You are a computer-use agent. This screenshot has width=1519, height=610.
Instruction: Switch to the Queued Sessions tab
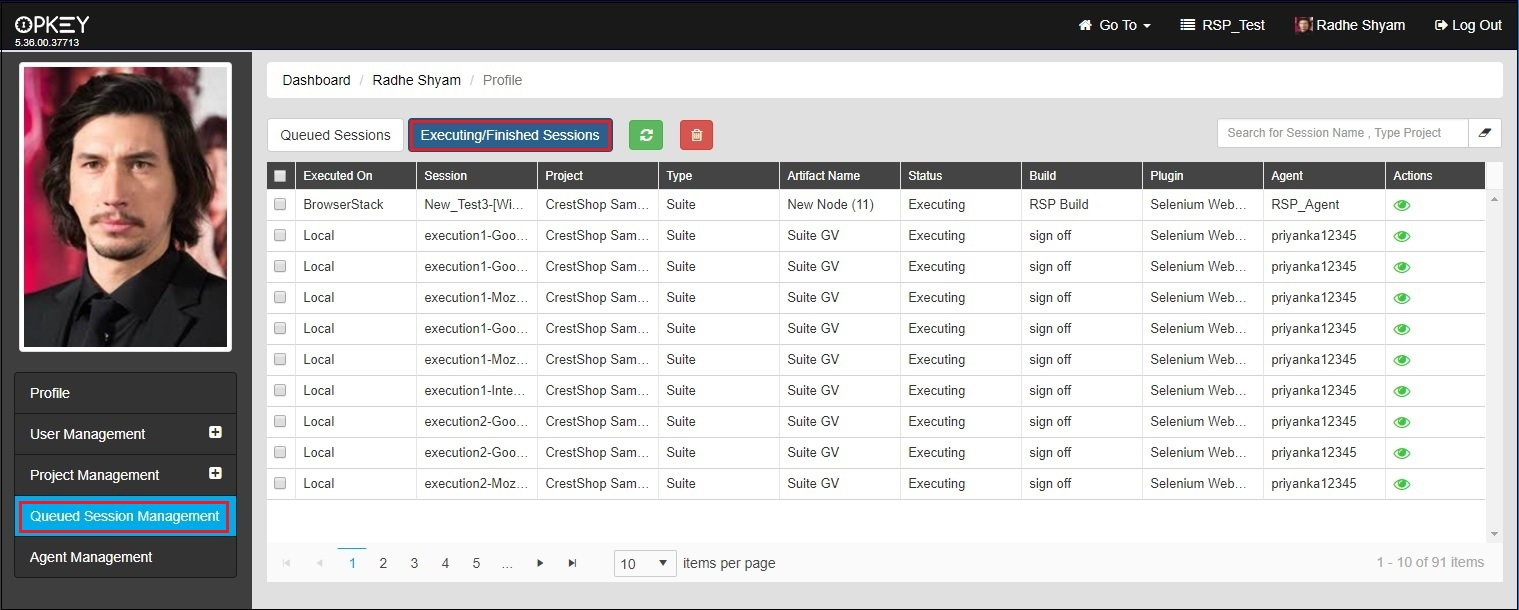[x=335, y=135]
